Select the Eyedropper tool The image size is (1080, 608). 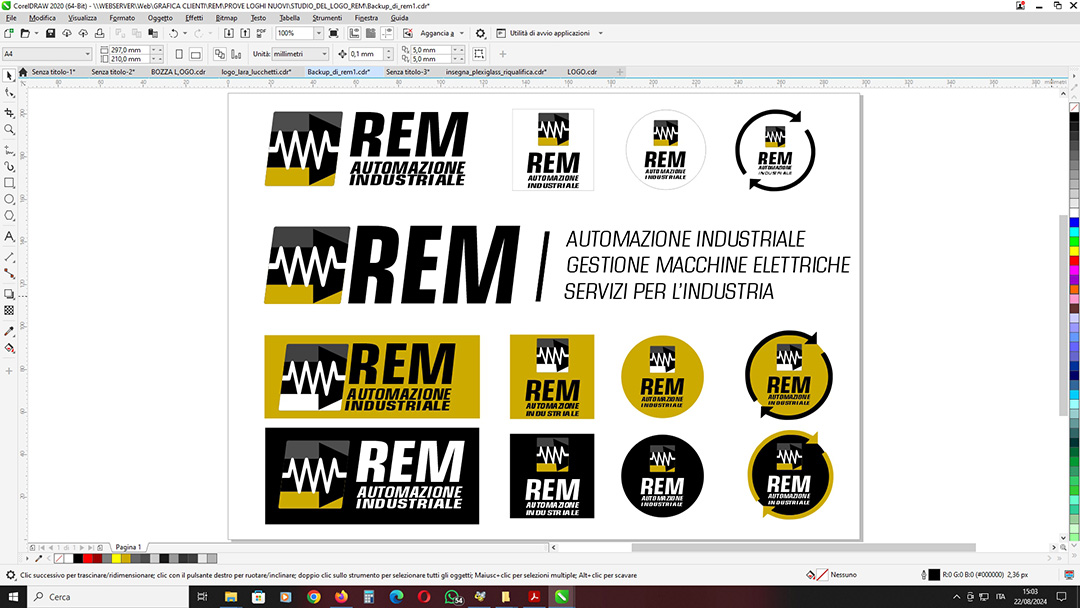pos(9,331)
